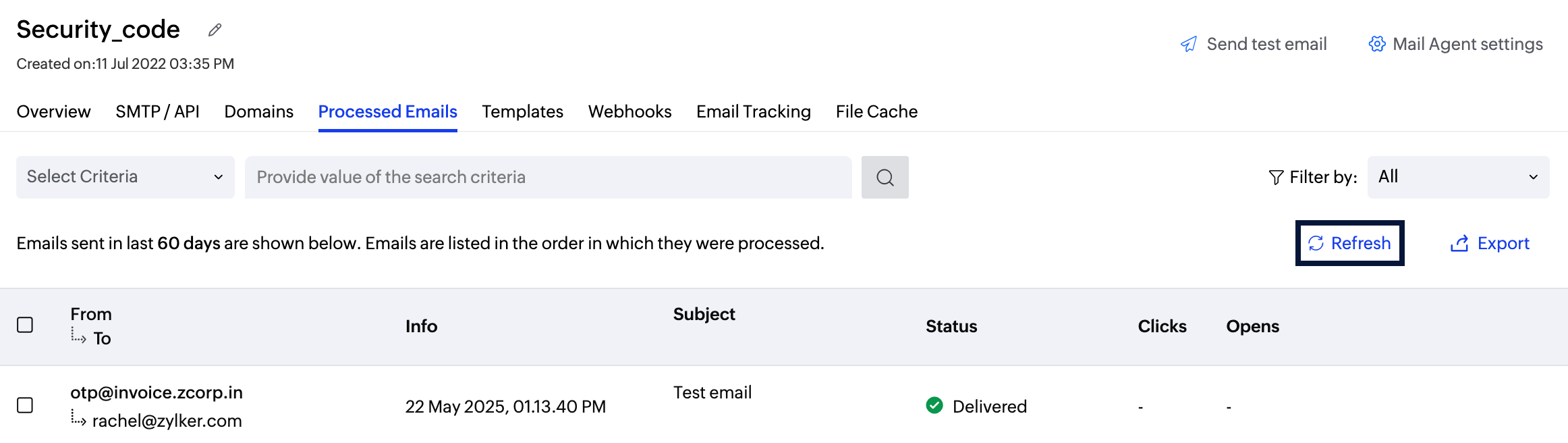
Task: Click the Export link text
Action: coord(1503,244)
